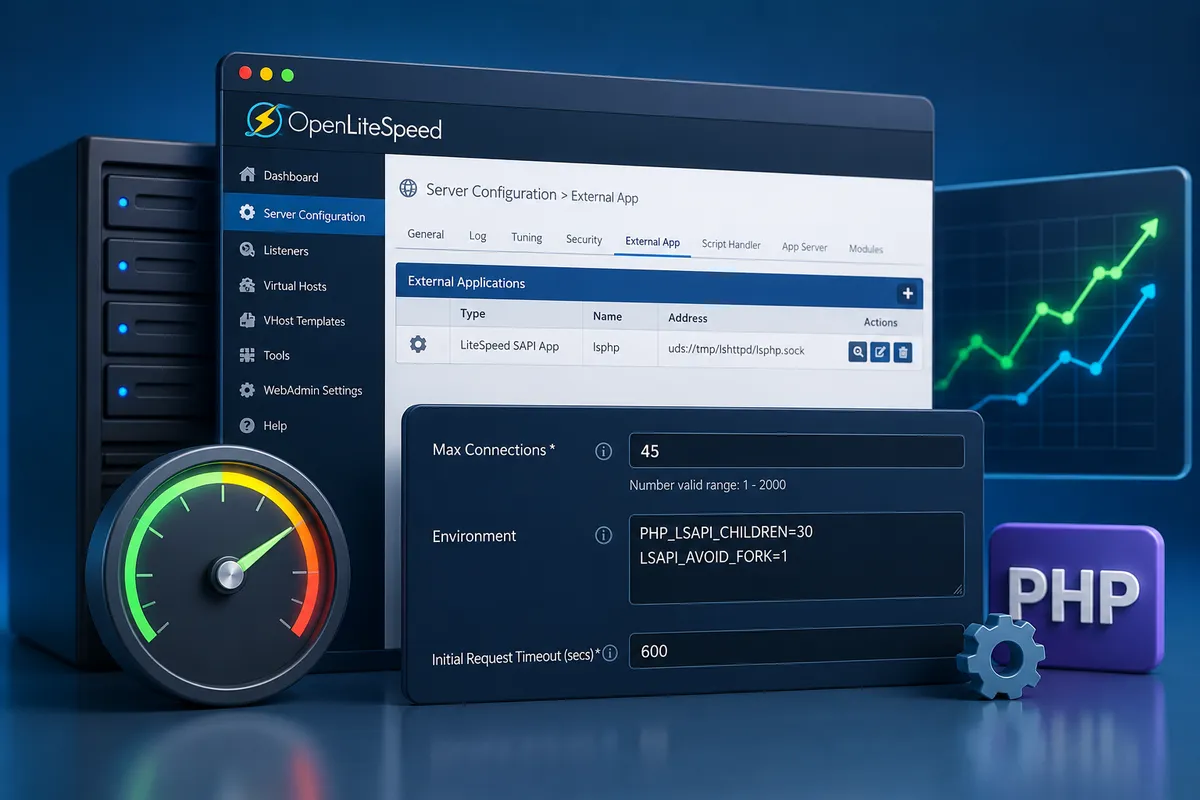Screen dimensions: 1200x800
Task: Click the Environment info icon
Action: 603,536
